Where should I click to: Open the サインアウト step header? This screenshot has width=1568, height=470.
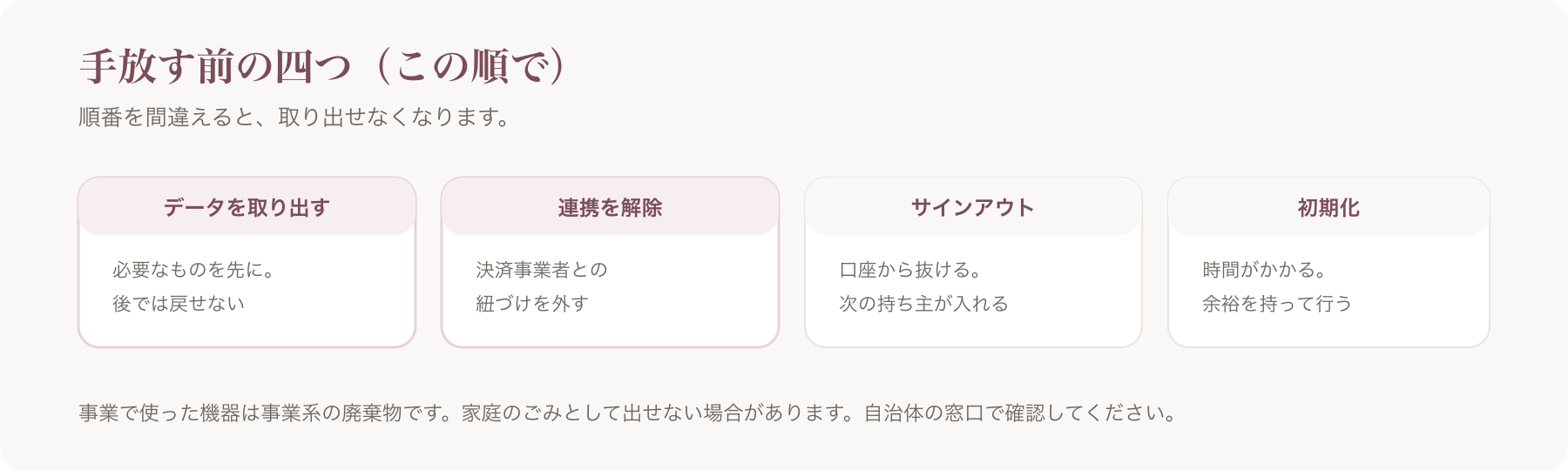click(x=973, y=207)
